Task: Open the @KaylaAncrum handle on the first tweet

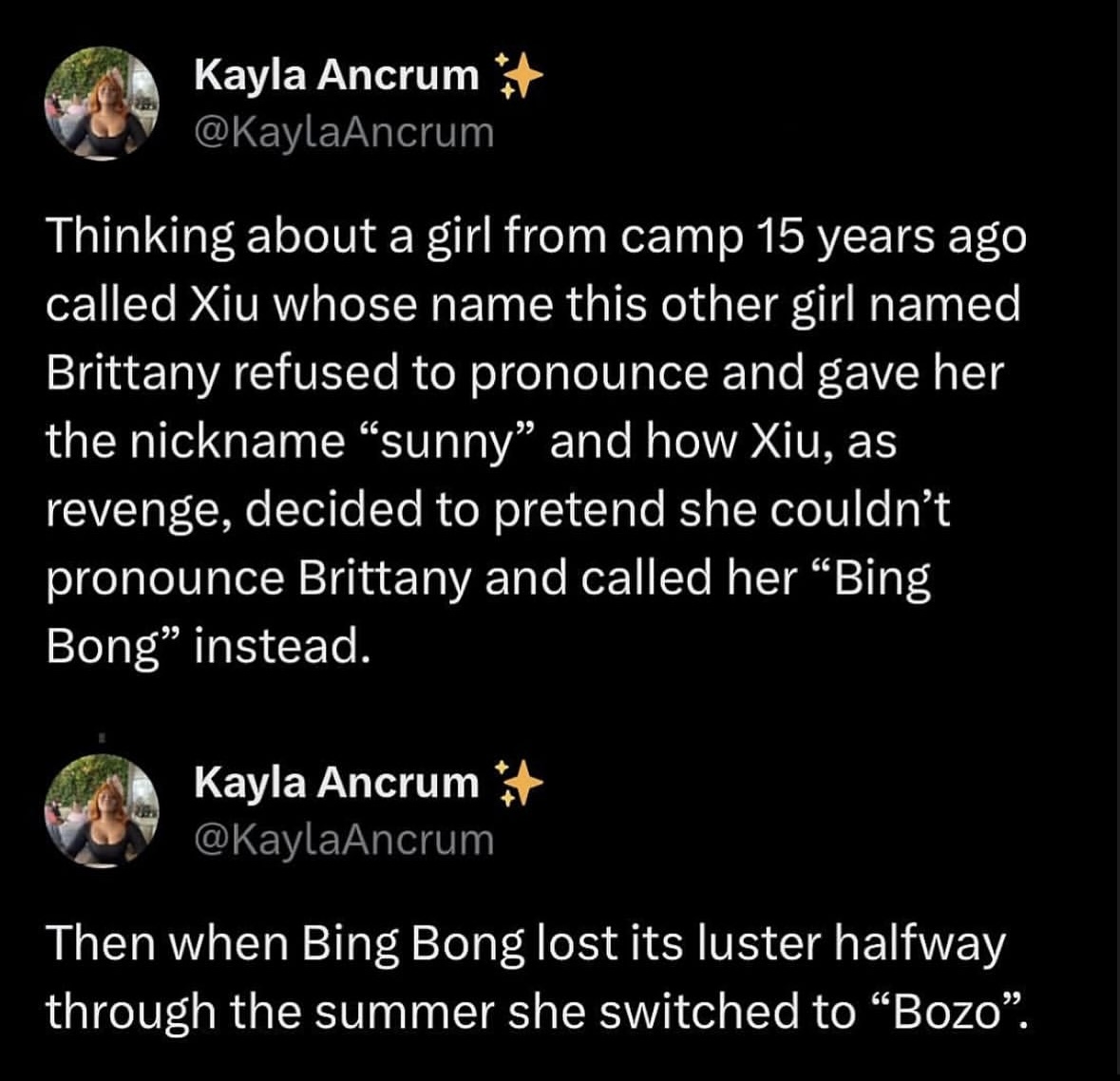Action: click(344, 133)
